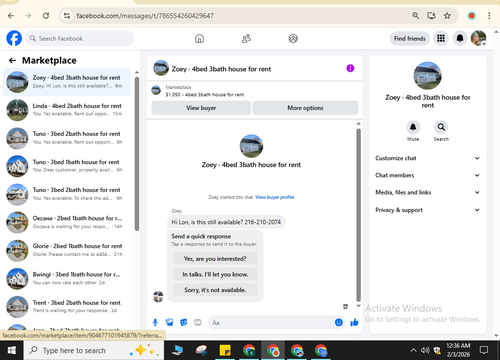
Task: Show hidden system tray icons chevron
Action: [413, 350]
